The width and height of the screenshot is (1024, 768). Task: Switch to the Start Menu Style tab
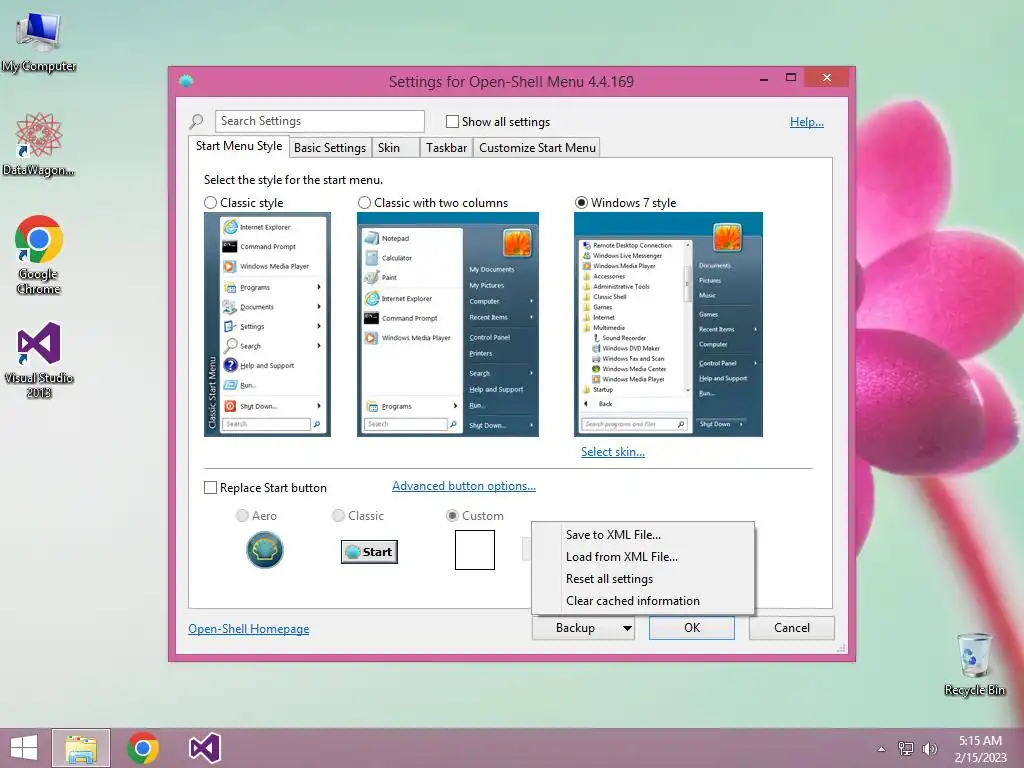(x=239, y=146)
